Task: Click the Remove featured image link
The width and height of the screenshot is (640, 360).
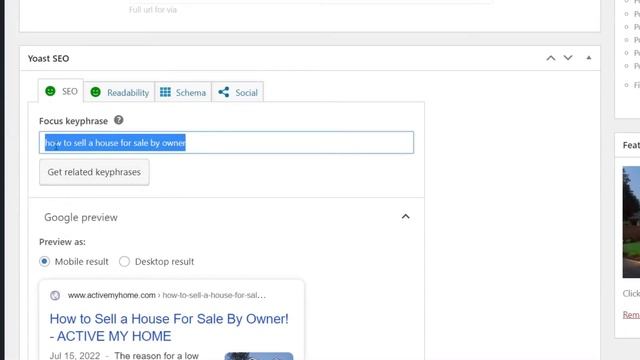Action: [631, 315]
